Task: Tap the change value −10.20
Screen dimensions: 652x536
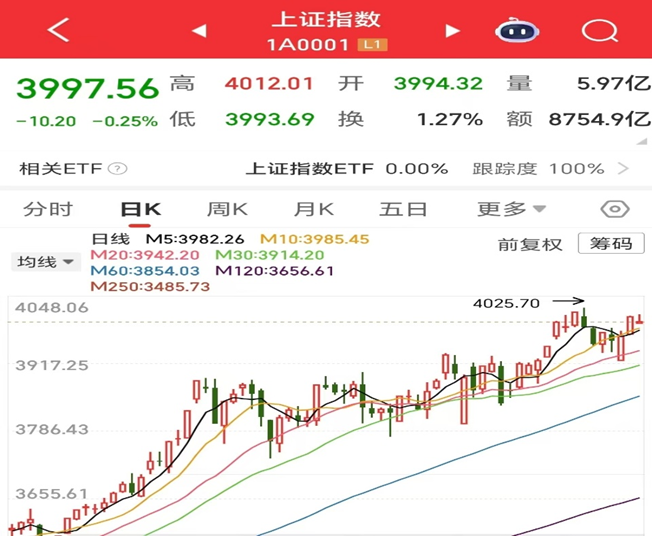Action: pos(46,121)
